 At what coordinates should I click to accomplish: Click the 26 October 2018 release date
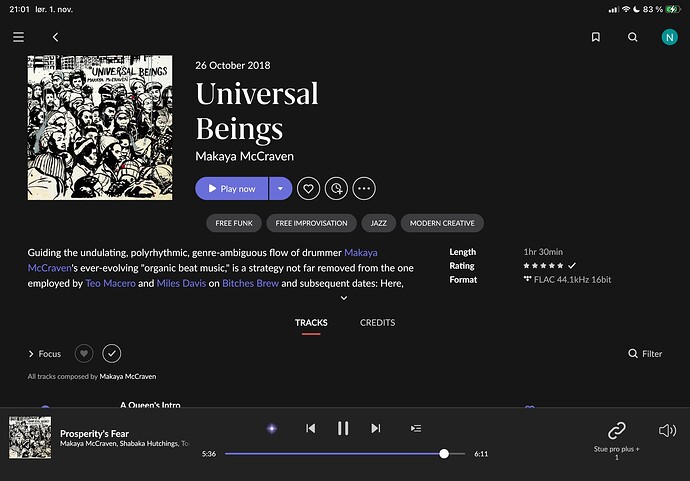tap(233, 66)
